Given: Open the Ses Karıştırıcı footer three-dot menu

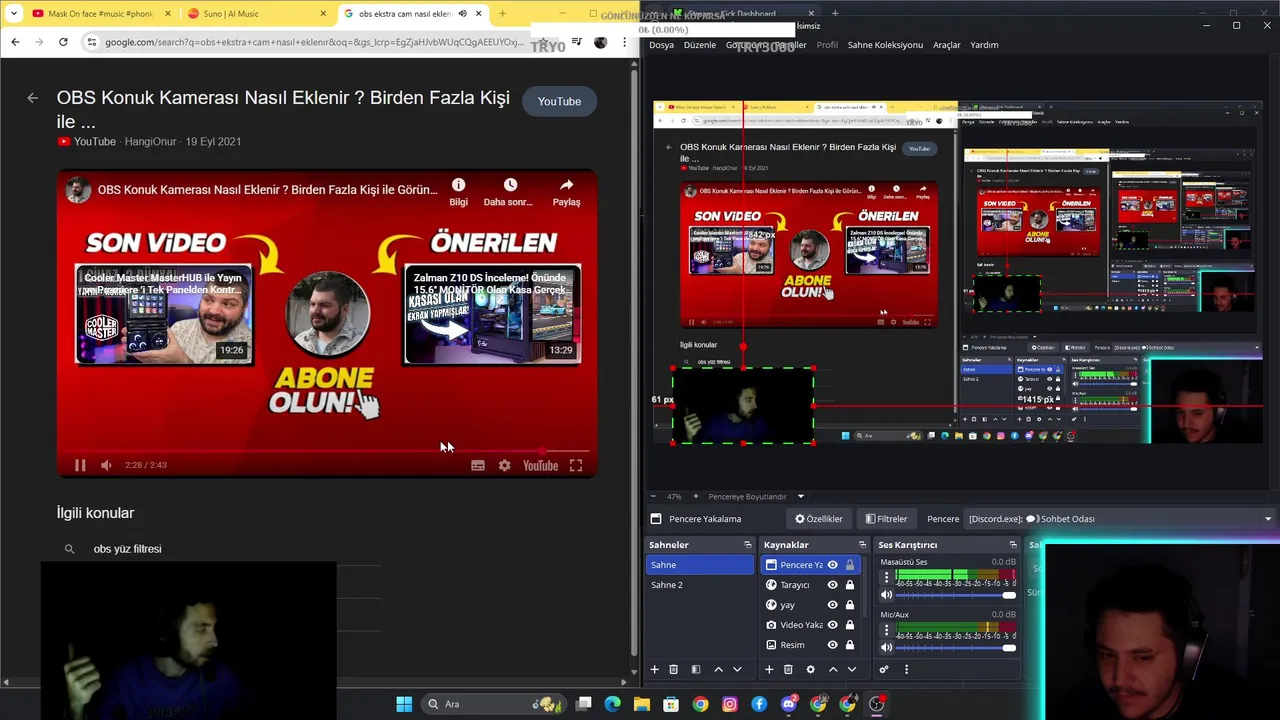Looking at the screenshot, I should tap(906, 669).
